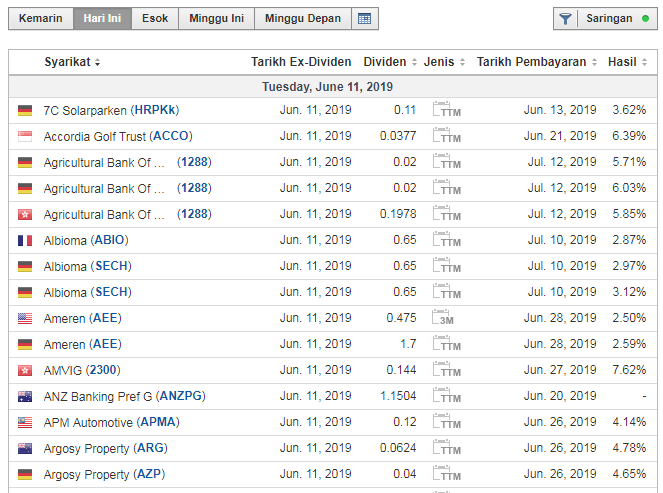This screenshot has width=663, height=493.
Task: Click the TTM type icon for AMVIG
Action: click(447, 370)
